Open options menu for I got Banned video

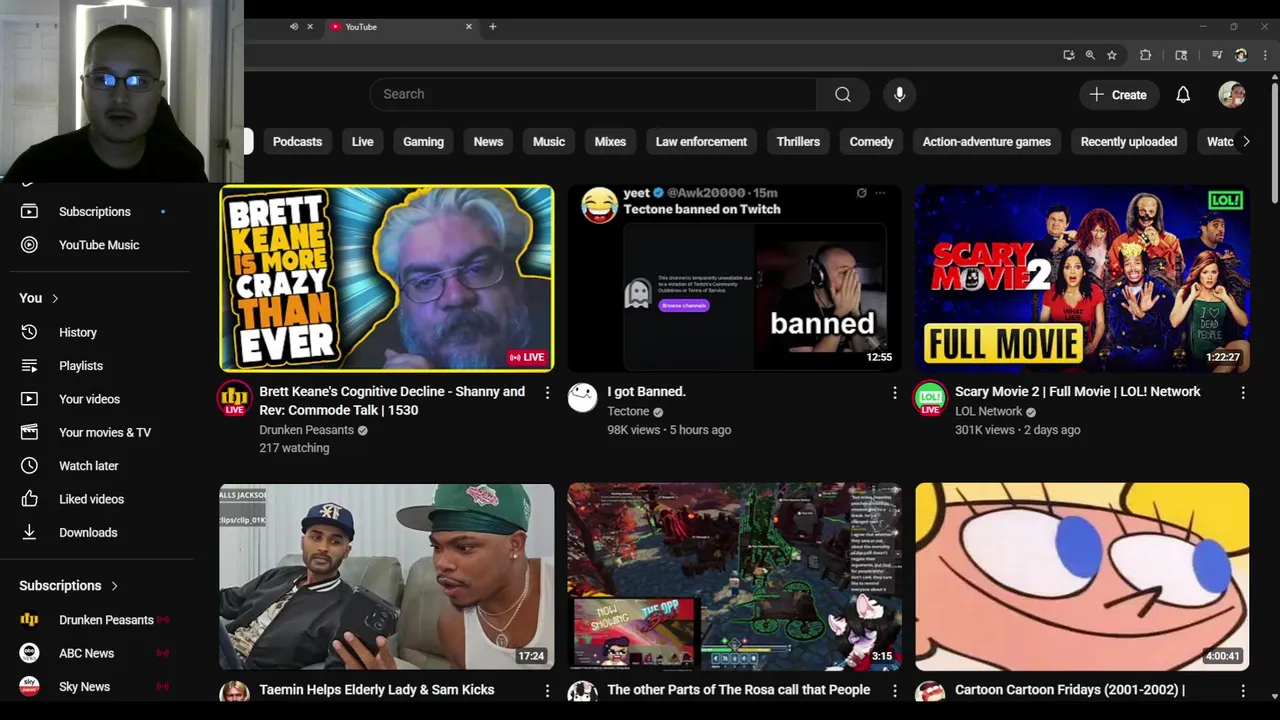click(895, 393)
